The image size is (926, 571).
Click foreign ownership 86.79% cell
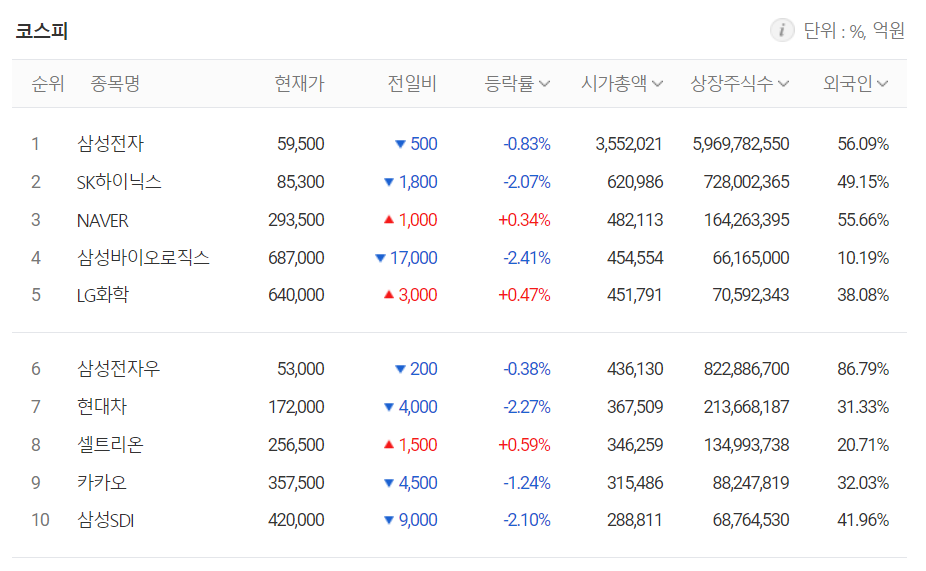click(863, 368)
